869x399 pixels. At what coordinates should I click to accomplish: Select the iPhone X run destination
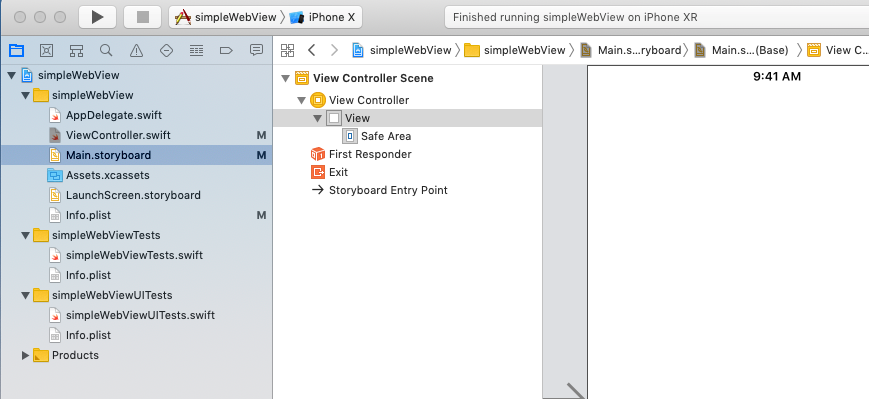[323, 17]
